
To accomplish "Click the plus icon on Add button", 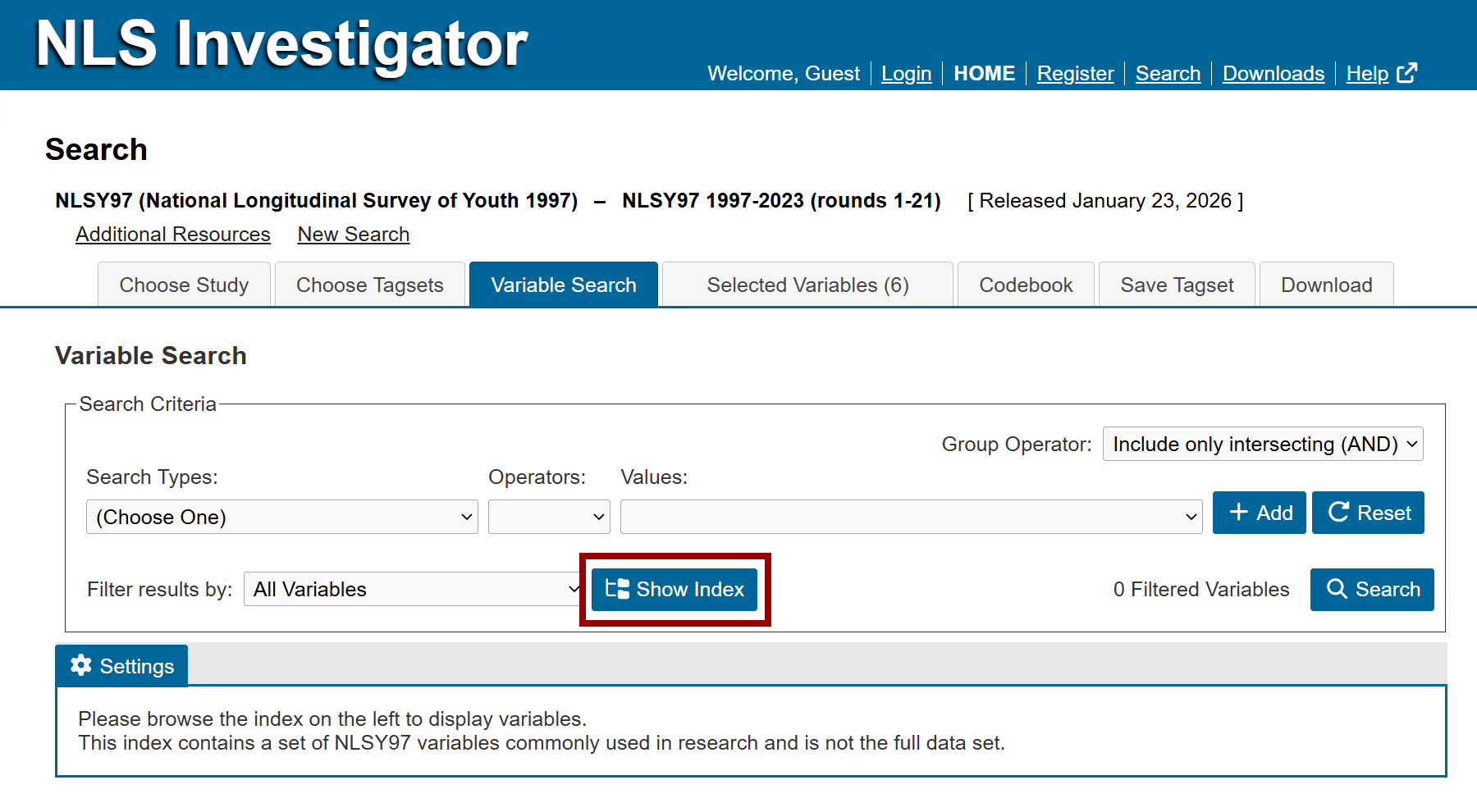I will tap(1239, 513).
